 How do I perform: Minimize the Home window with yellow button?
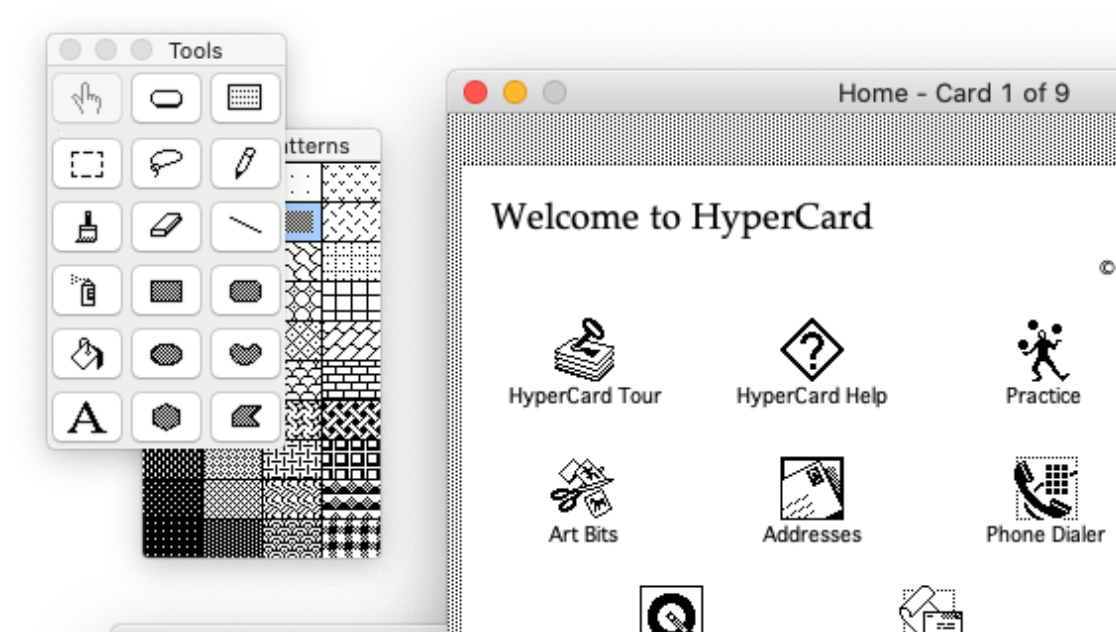click(515, 93)
